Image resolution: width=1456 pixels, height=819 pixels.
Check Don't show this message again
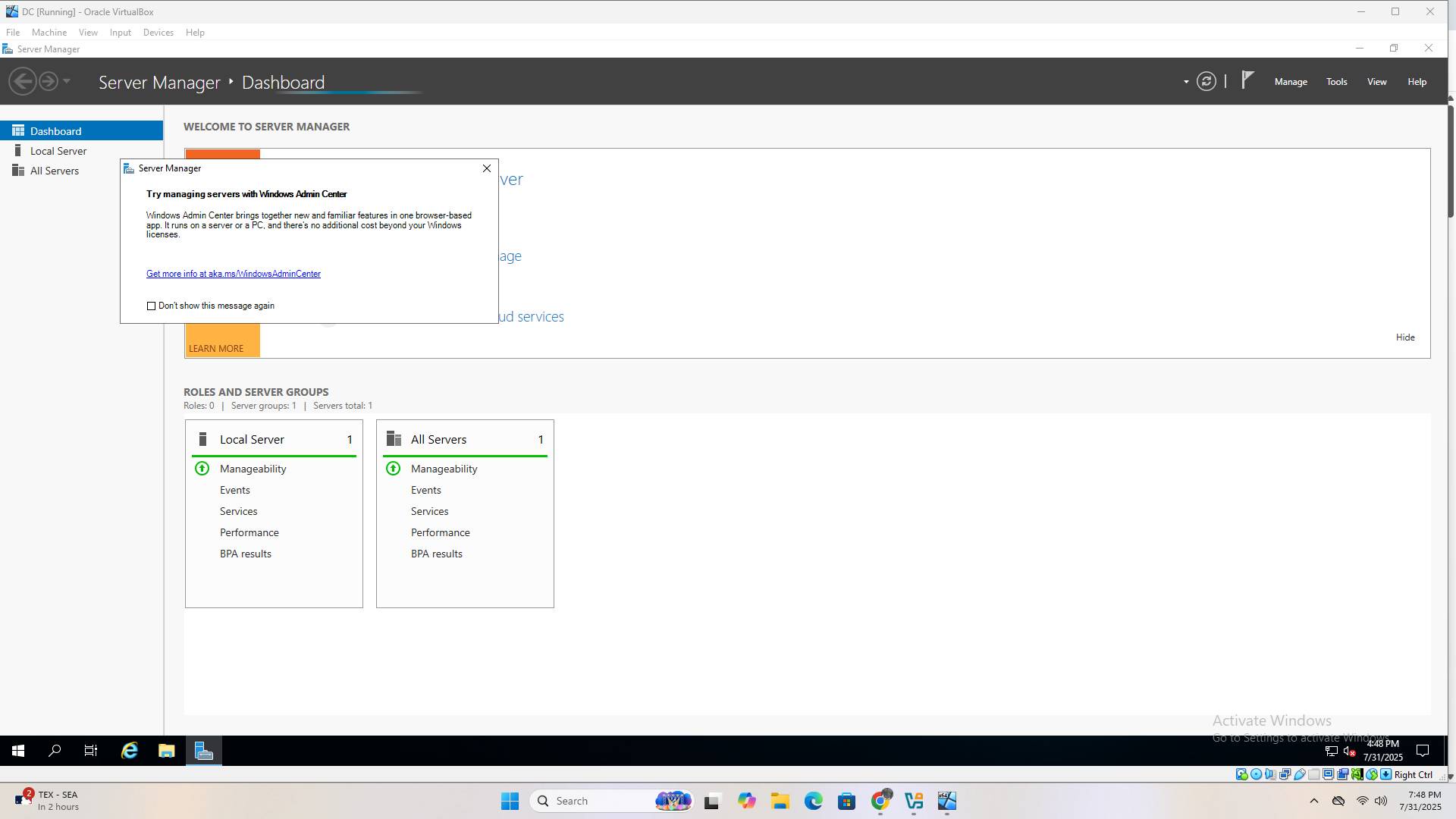[x=151, y=306]
